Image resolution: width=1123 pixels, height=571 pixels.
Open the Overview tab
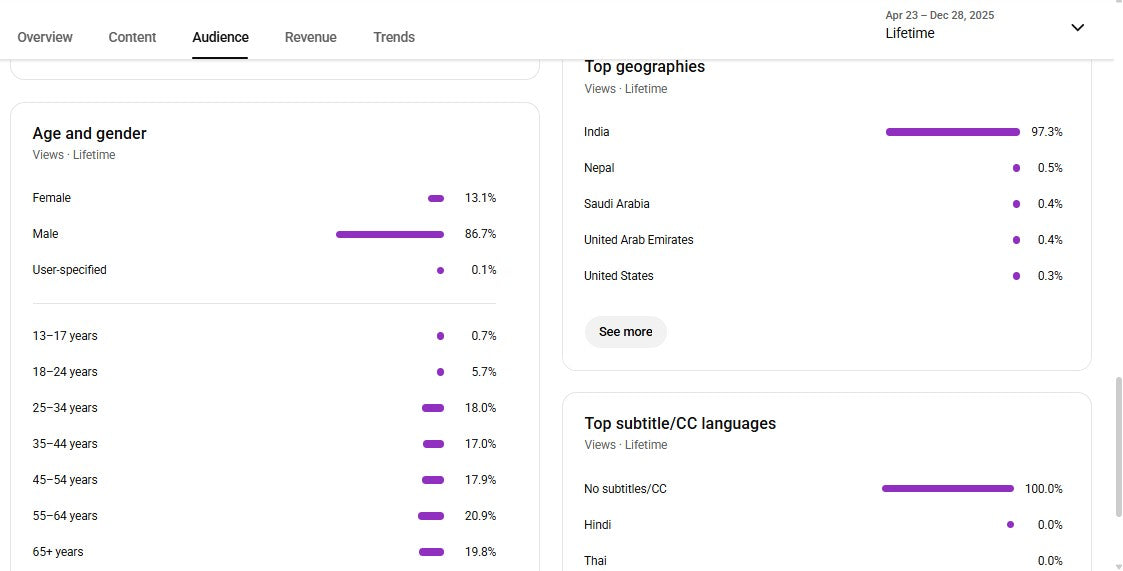45,37
